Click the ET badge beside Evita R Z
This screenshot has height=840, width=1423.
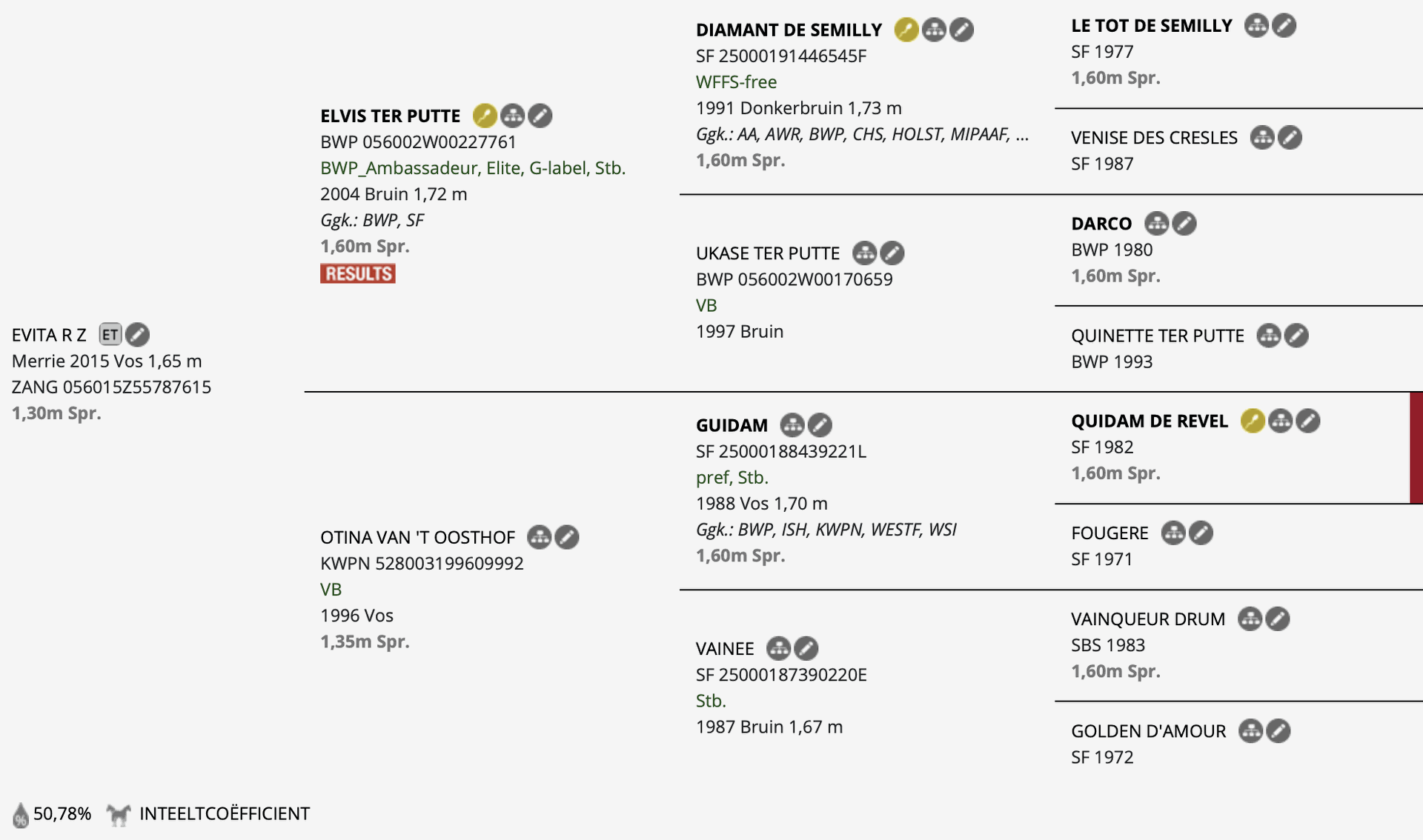110,335
